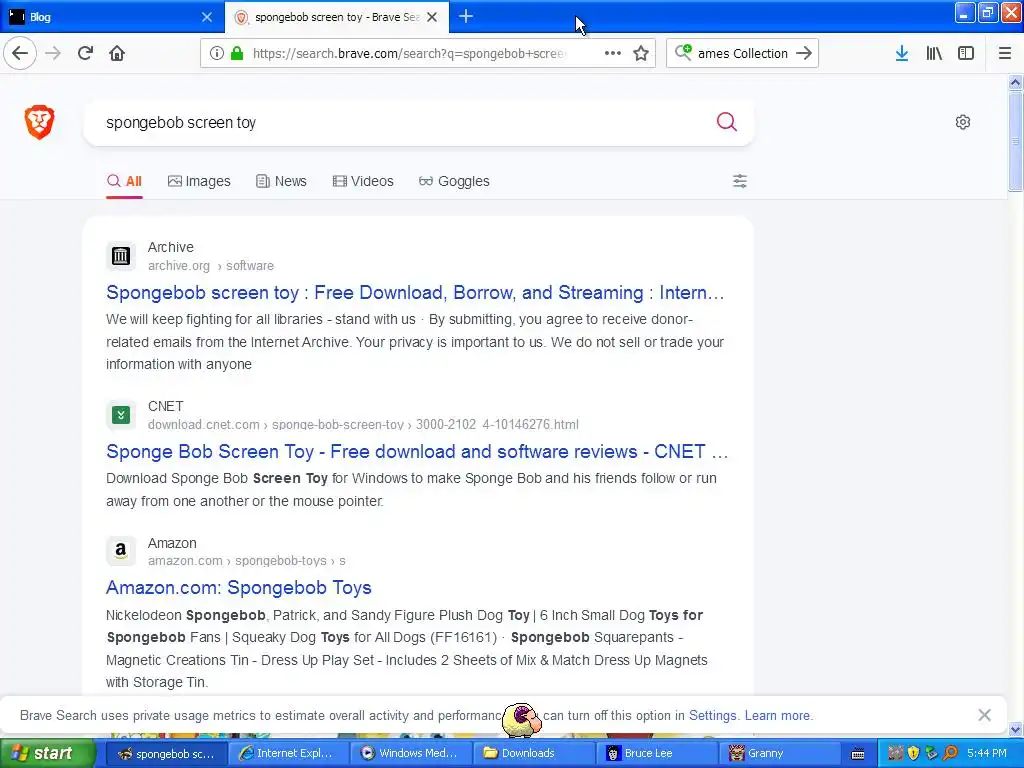Select the spongebob screen toy tab
Image resolution: width=1024 pixels, height=768 pixels.
(x=336, y=17)
